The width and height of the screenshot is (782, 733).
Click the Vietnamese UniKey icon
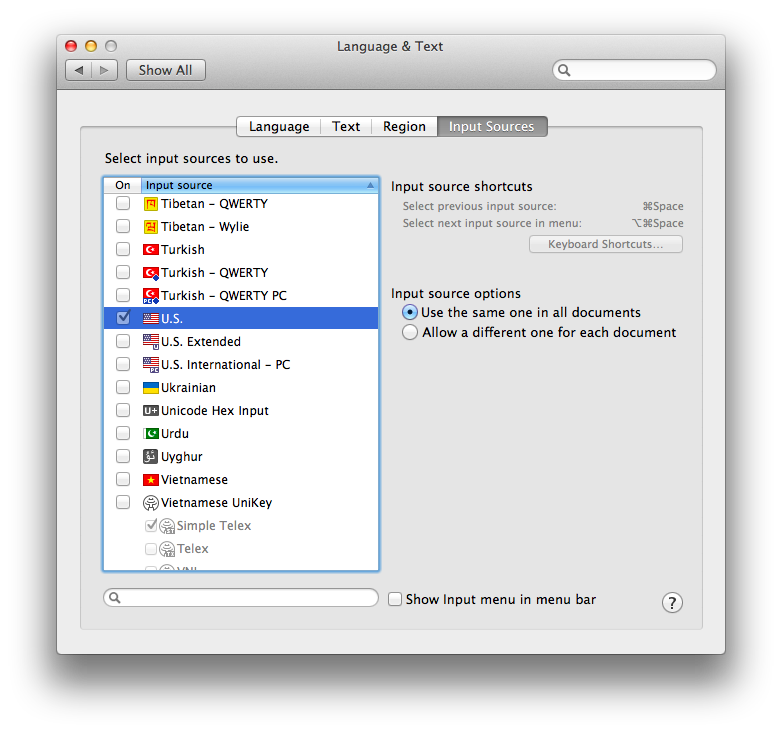pyautogui.click(x=151, y=503)
